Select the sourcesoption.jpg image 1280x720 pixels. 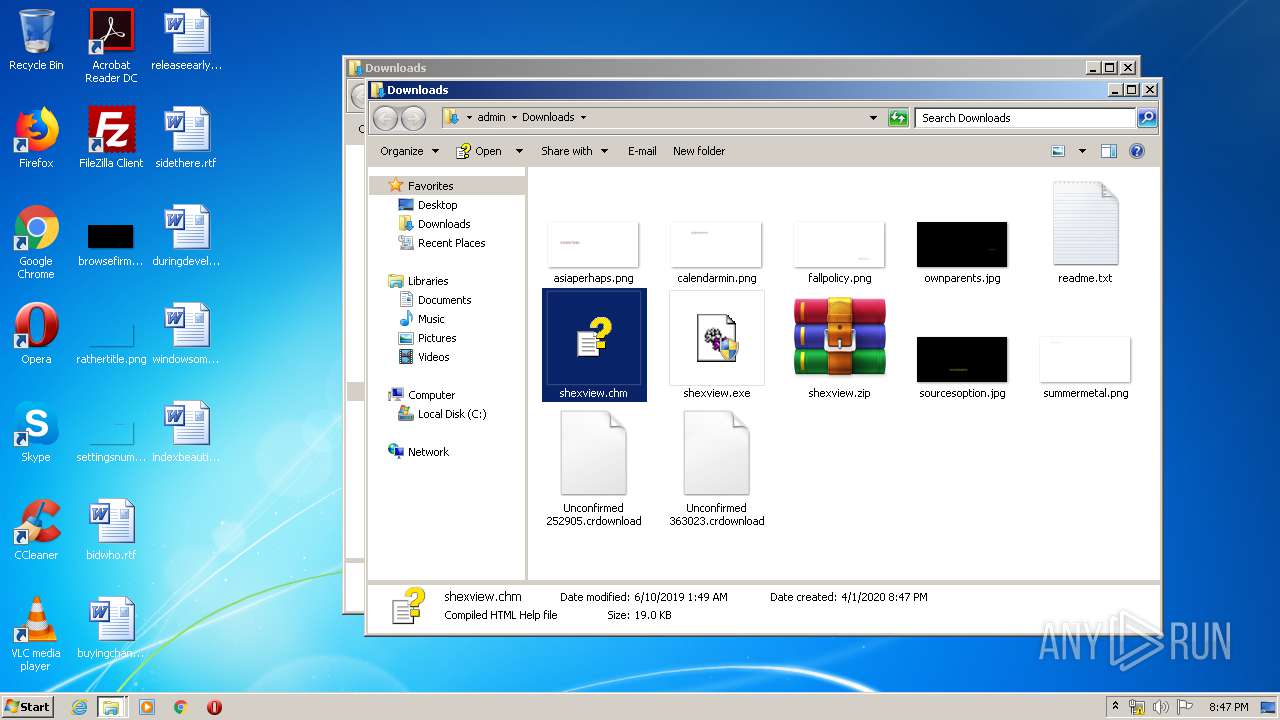tap(962, 367)
